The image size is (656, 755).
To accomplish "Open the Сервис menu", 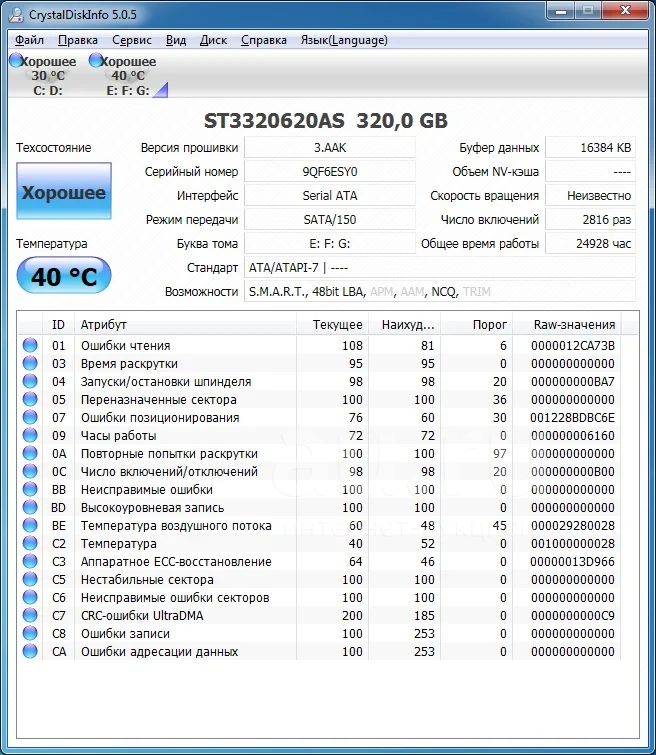I will pyautogui.click(x=131, y=40).
